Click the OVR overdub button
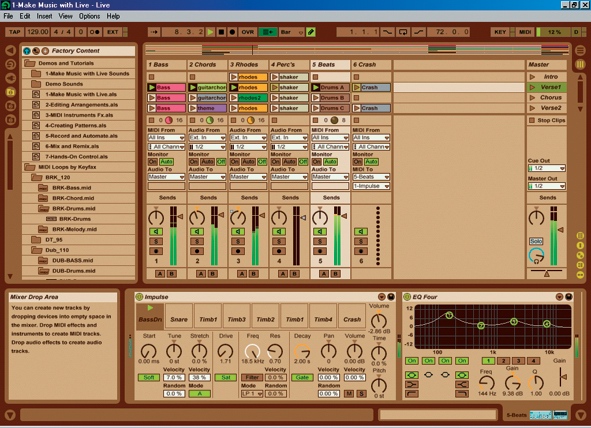The width and height of the screenshot is (591, 428). point(248,32)
